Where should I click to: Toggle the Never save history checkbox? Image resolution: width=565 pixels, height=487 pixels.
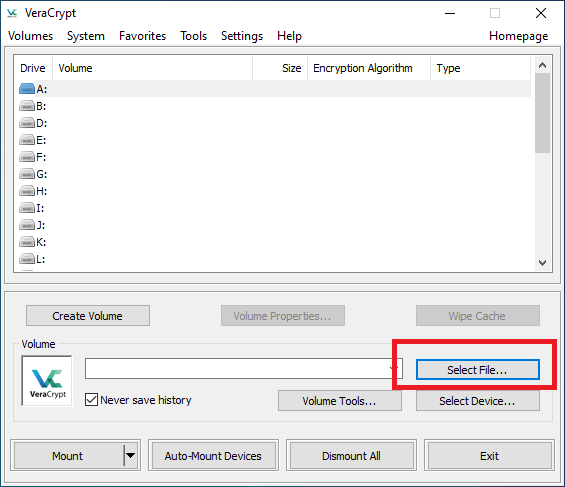(x=92, y=400)
